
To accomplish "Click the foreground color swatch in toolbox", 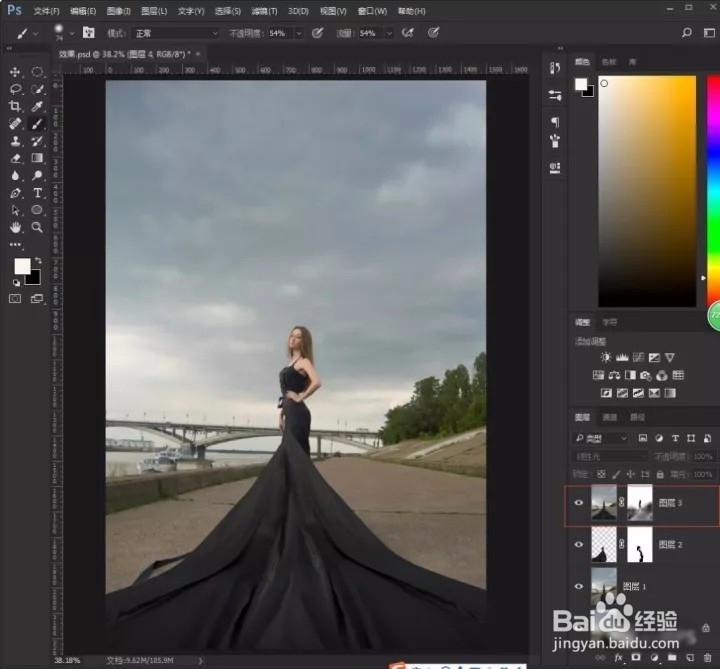I will [22, 266].
